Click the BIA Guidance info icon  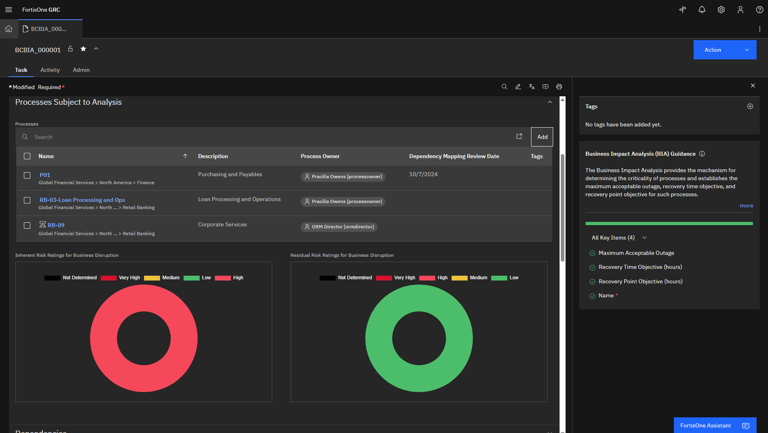[702, 154]
